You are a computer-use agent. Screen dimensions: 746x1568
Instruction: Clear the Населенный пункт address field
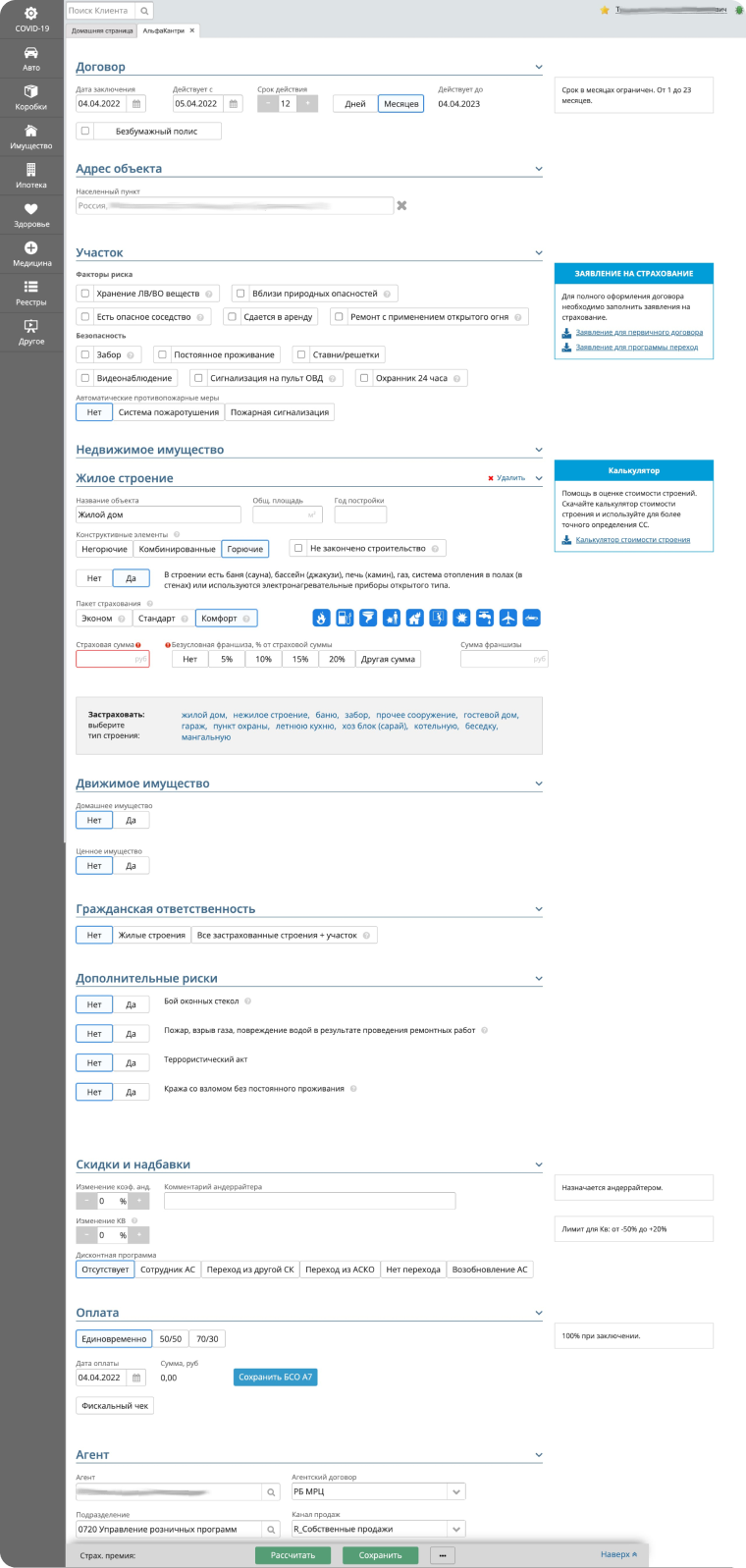(401, 206)
